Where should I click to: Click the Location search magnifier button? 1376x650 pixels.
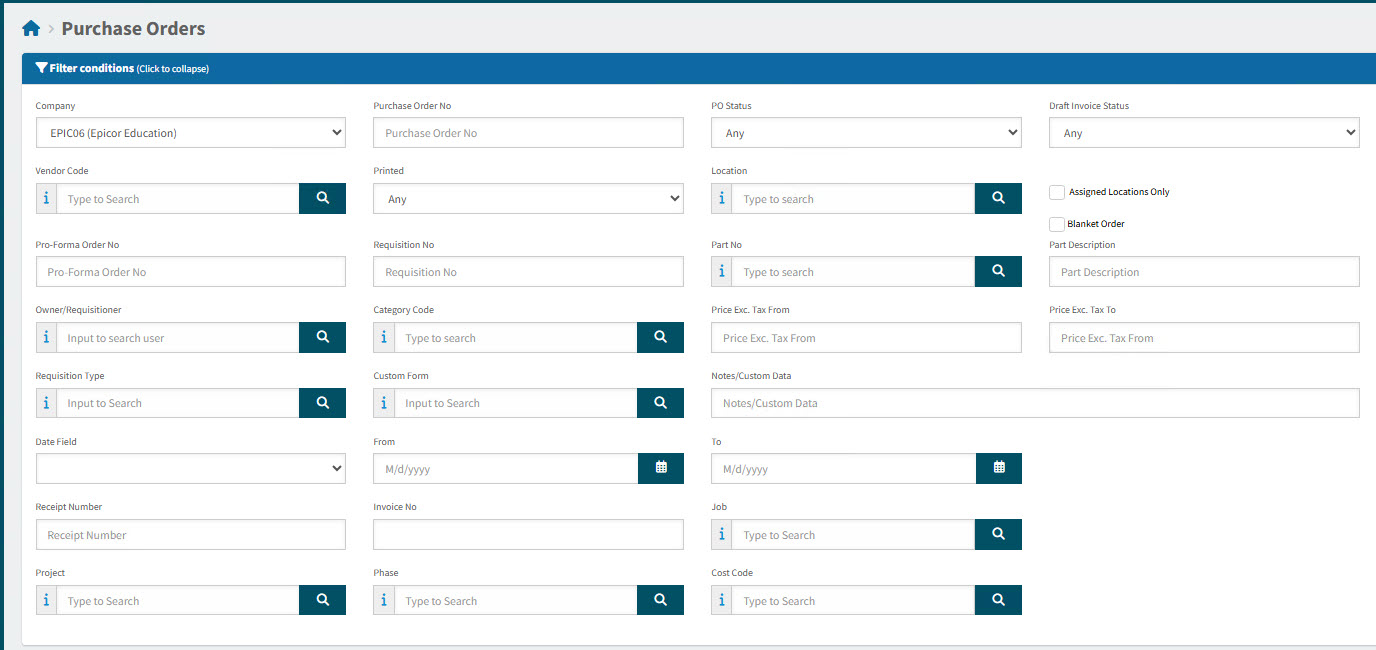[x=998, y=199]
